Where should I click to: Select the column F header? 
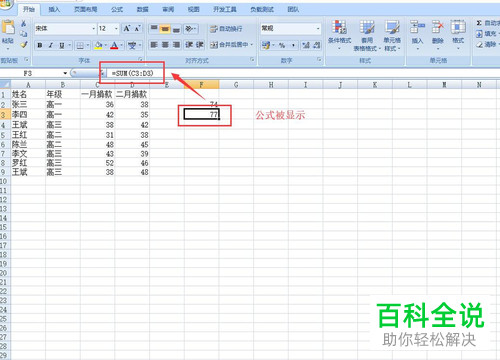click(x=201, y=85)
